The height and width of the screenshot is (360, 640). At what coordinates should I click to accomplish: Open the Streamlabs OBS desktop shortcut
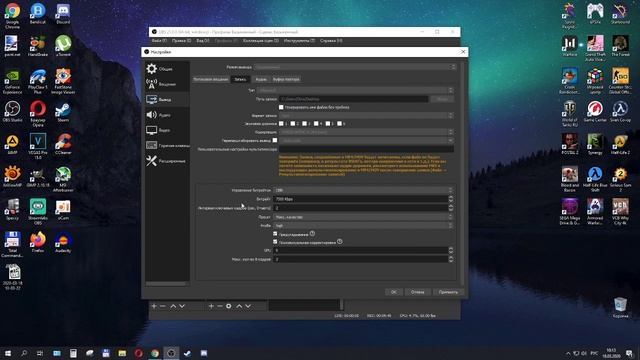point(38,212)
